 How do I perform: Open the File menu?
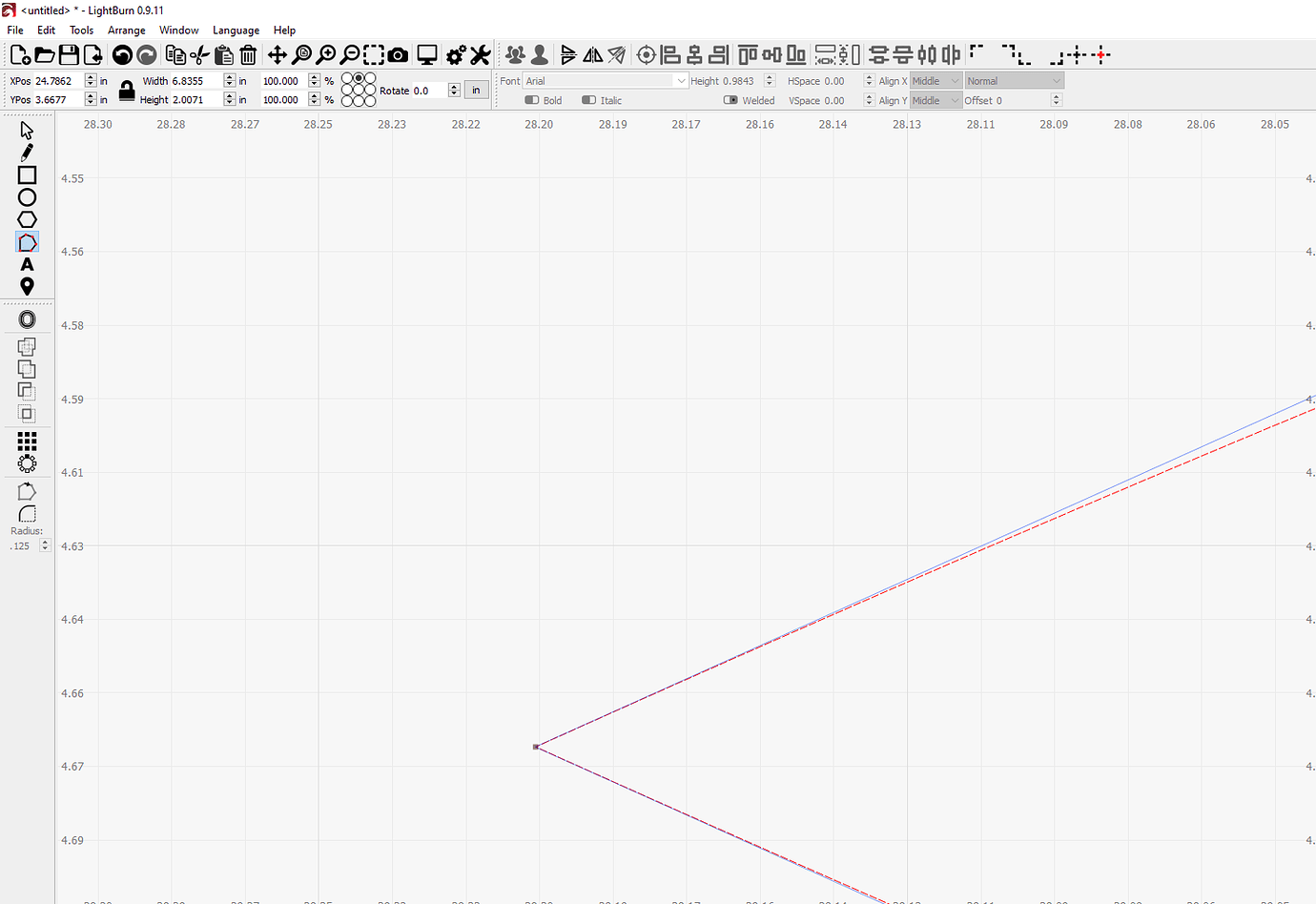pos(15,30)
